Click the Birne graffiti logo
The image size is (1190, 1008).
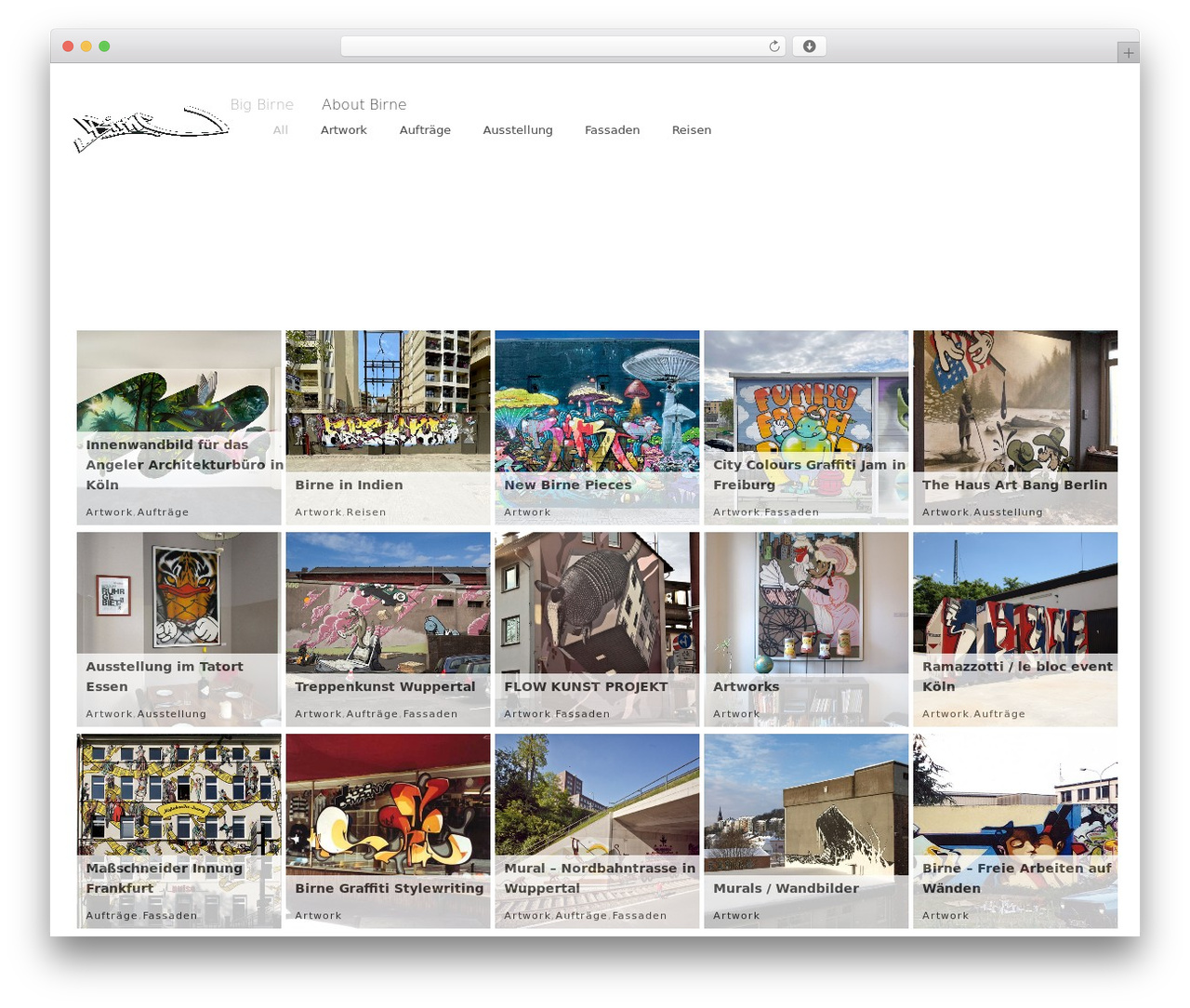(151, 128)
